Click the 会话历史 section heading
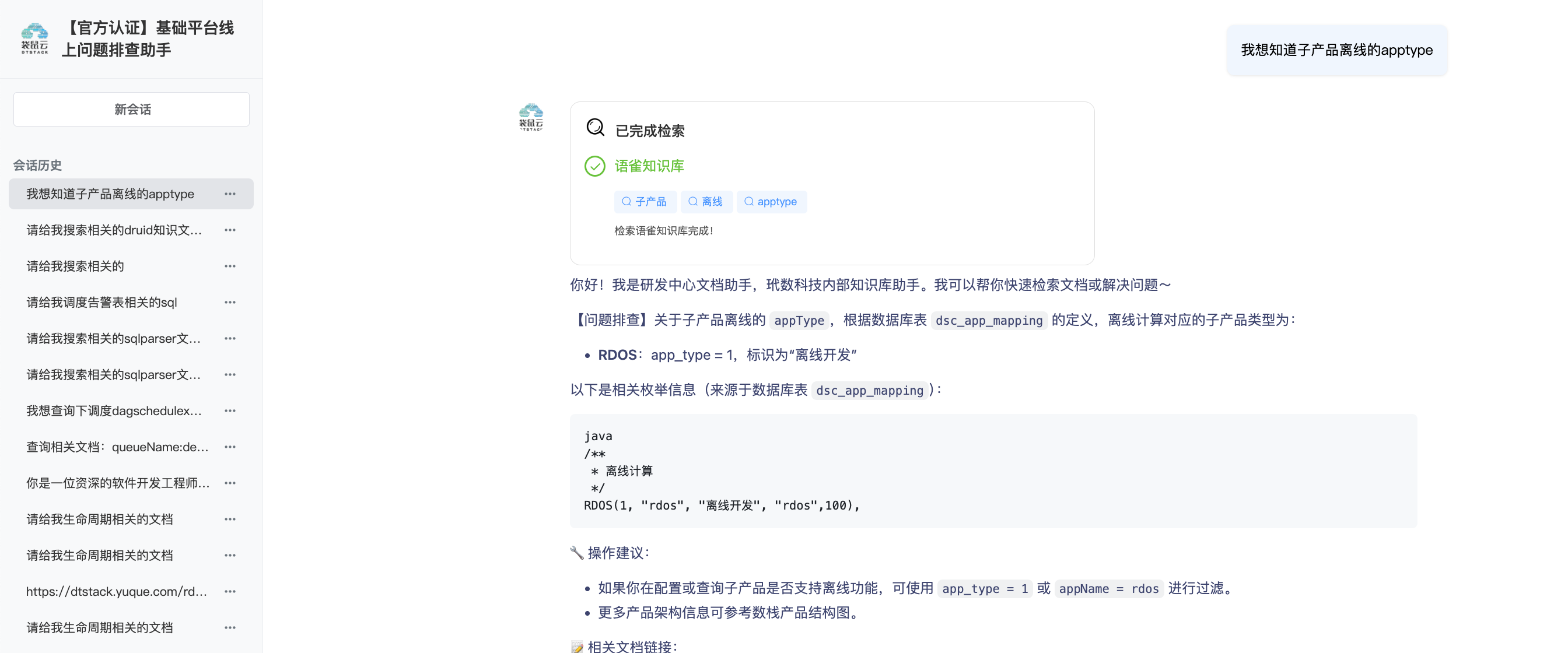 click(38, 166)
